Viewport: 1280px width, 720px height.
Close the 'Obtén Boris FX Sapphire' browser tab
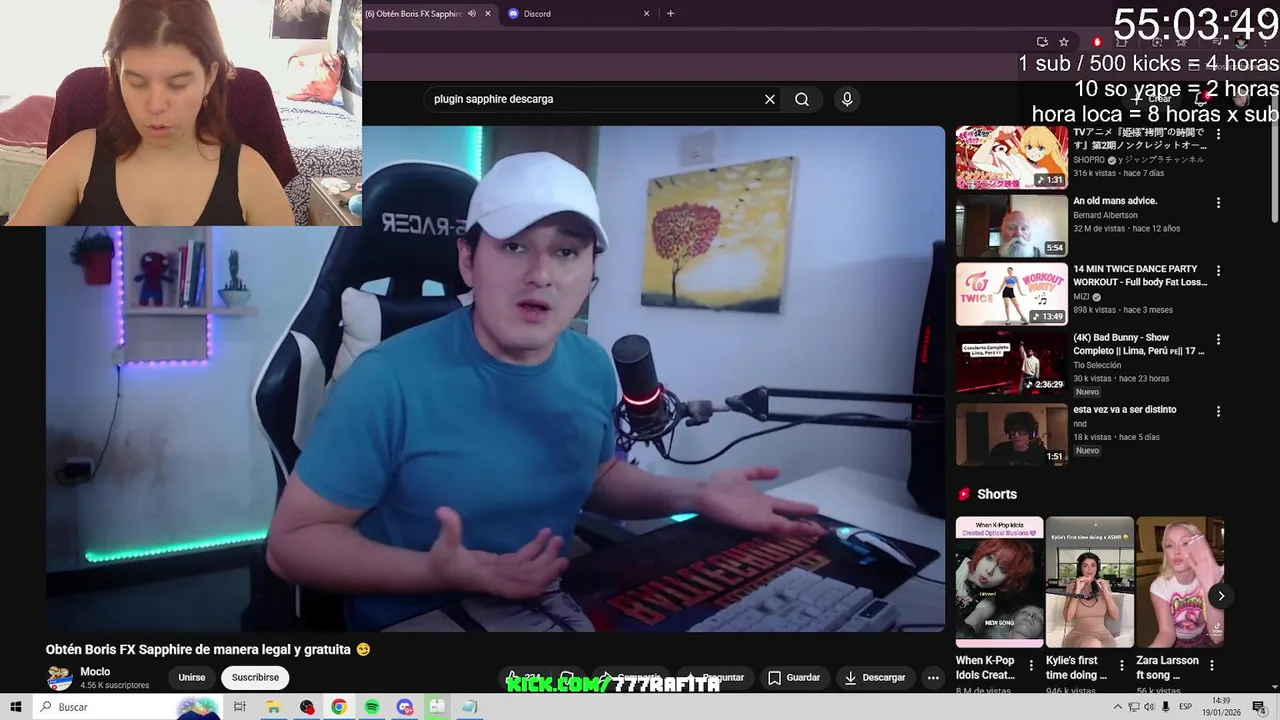pyautogui.click(x=488, y=13)
